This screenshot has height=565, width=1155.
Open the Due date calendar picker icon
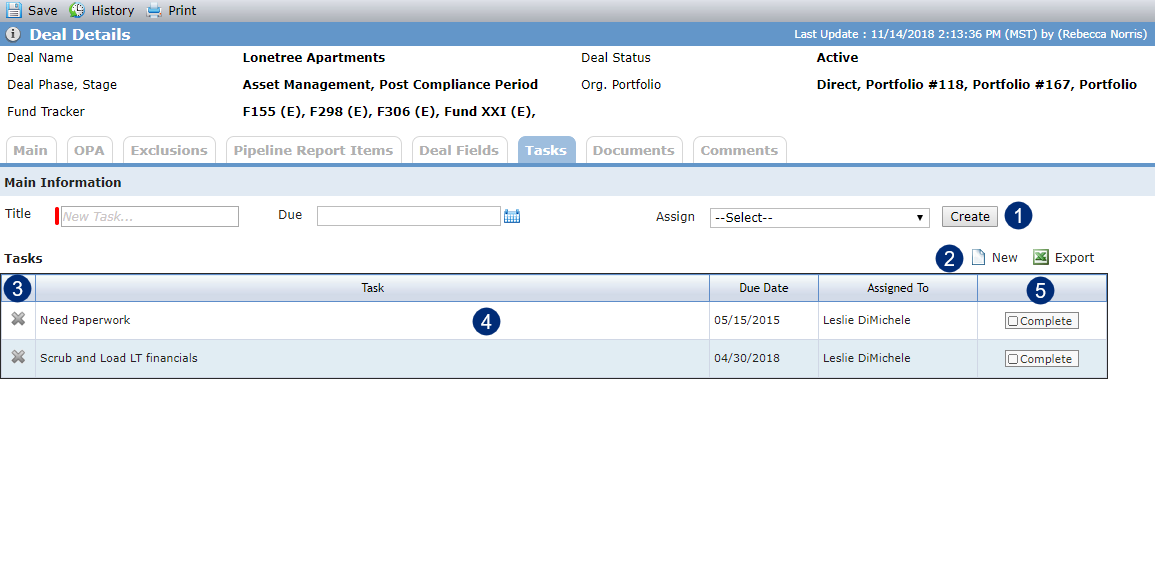coord(512,216)
